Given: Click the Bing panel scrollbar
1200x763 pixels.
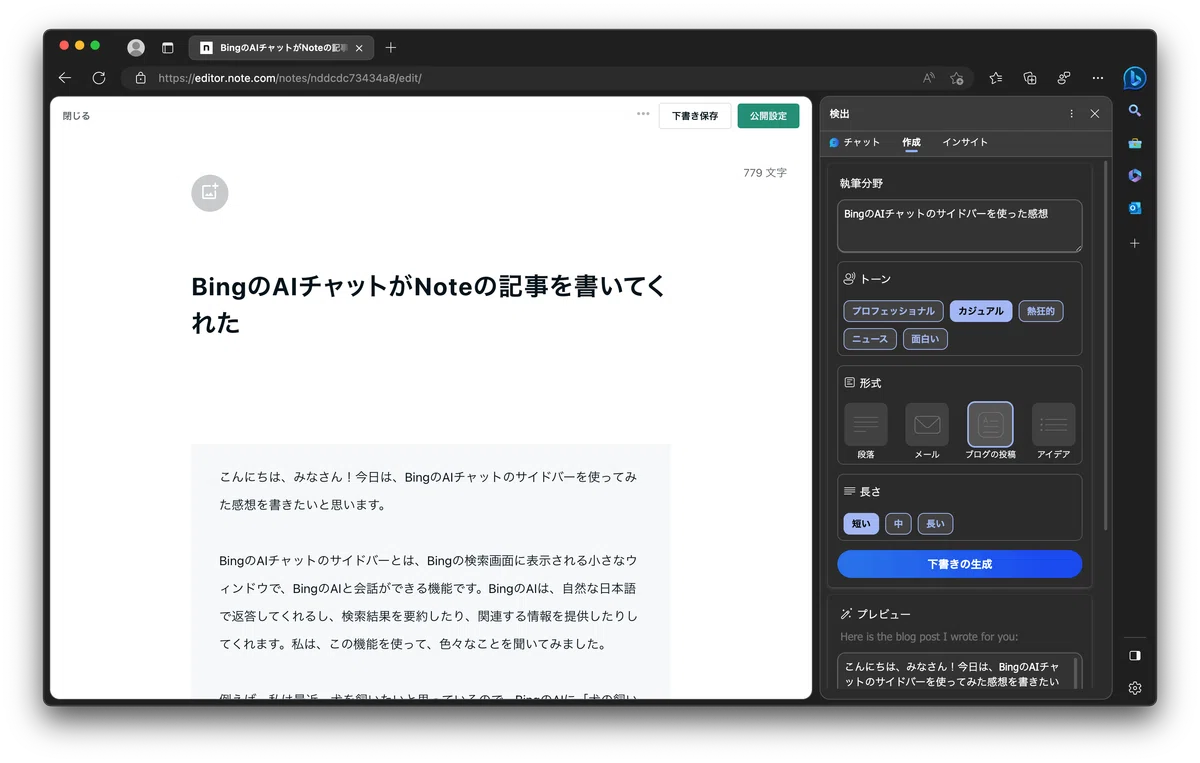Looking at the screenshot, I should pyautogui.click(x=1105, y=345).
